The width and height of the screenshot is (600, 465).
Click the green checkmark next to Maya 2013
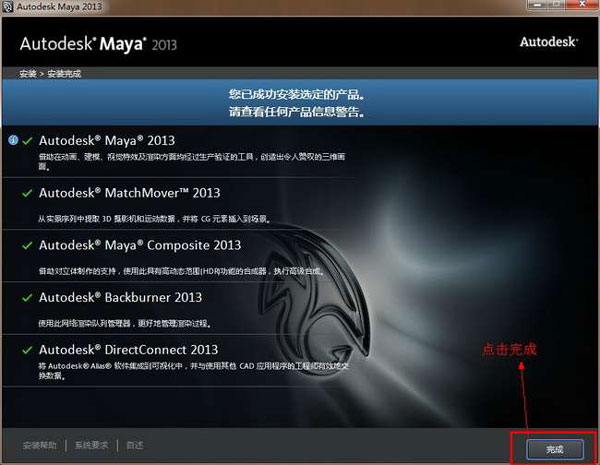pyautogui.click(x=27, y=141)
